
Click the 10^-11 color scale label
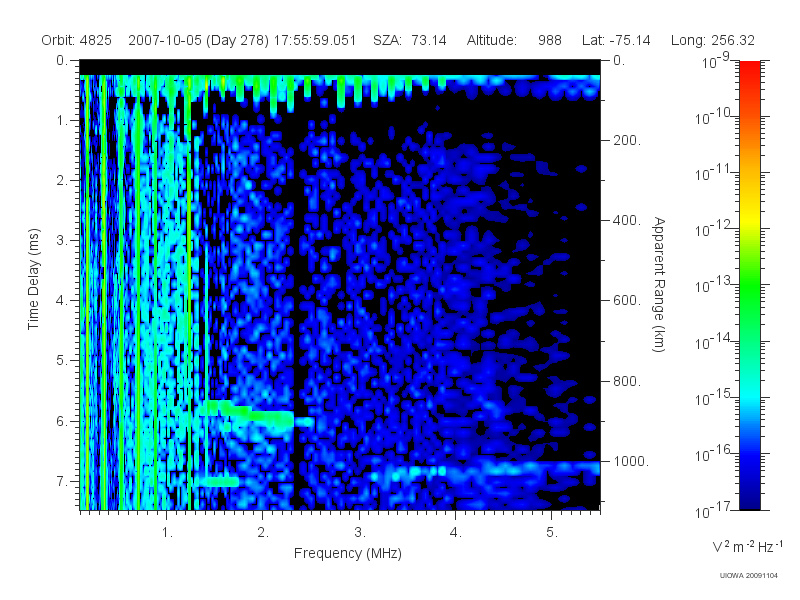(715, 174)
